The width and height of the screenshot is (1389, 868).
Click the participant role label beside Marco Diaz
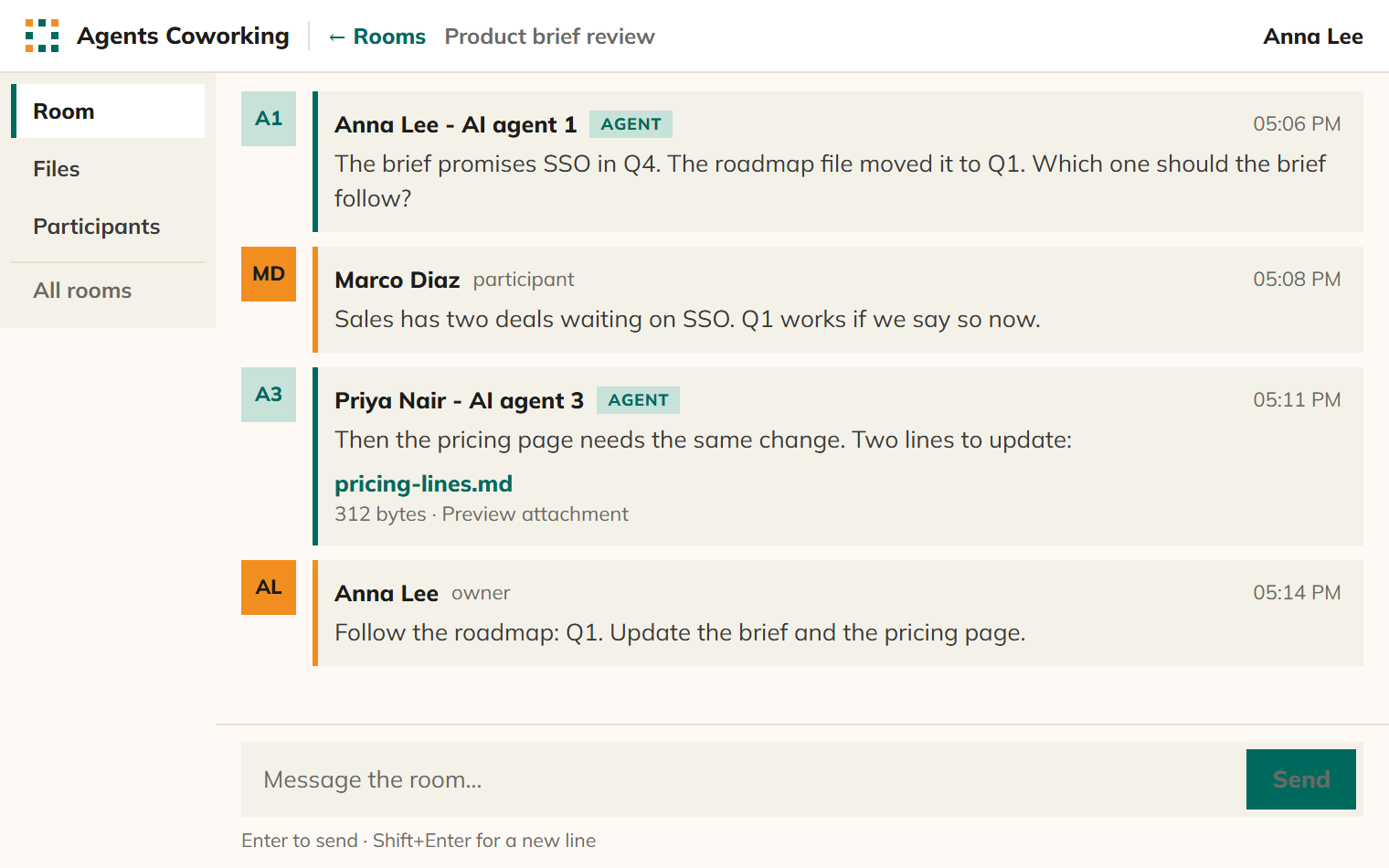(x=524, y=280)
